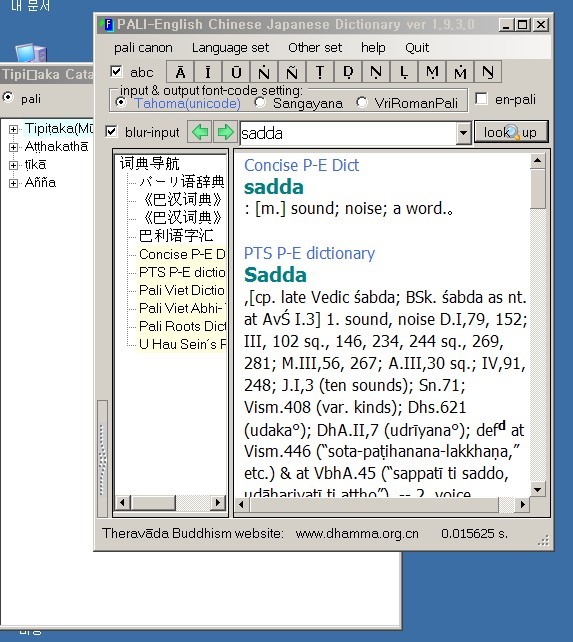The width and height of the screenshot is (573, 642).
Task: Click the sadda search input field
Action: point(348,133)
